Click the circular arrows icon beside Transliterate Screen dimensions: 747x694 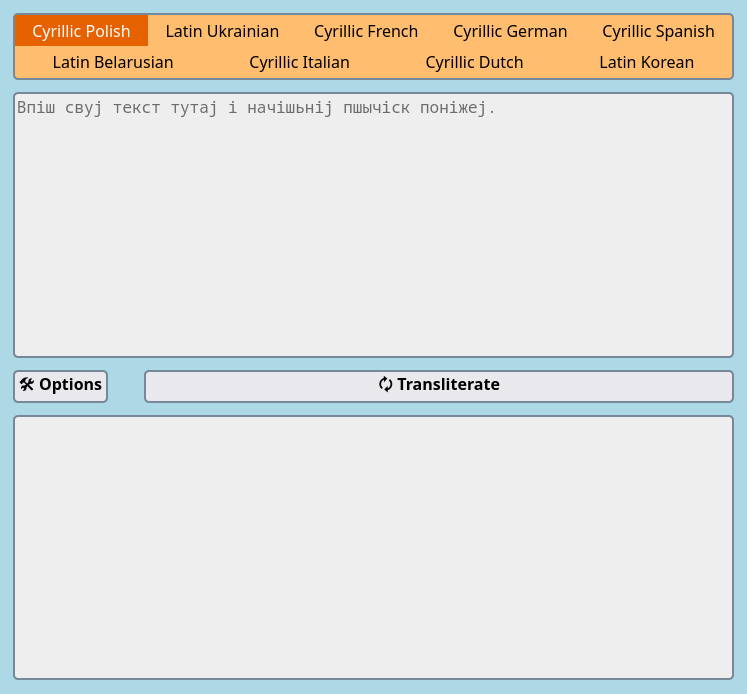[x=385, y=385]
